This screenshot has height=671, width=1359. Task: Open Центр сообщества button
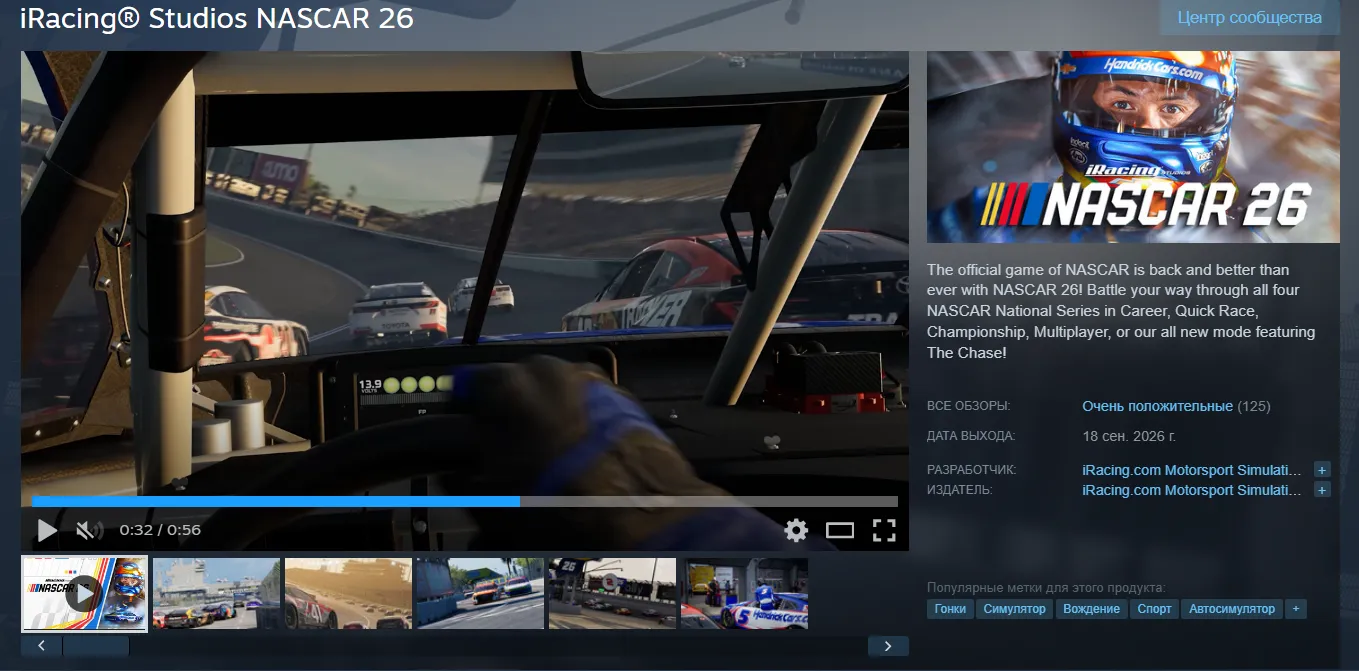[1250, 18]
